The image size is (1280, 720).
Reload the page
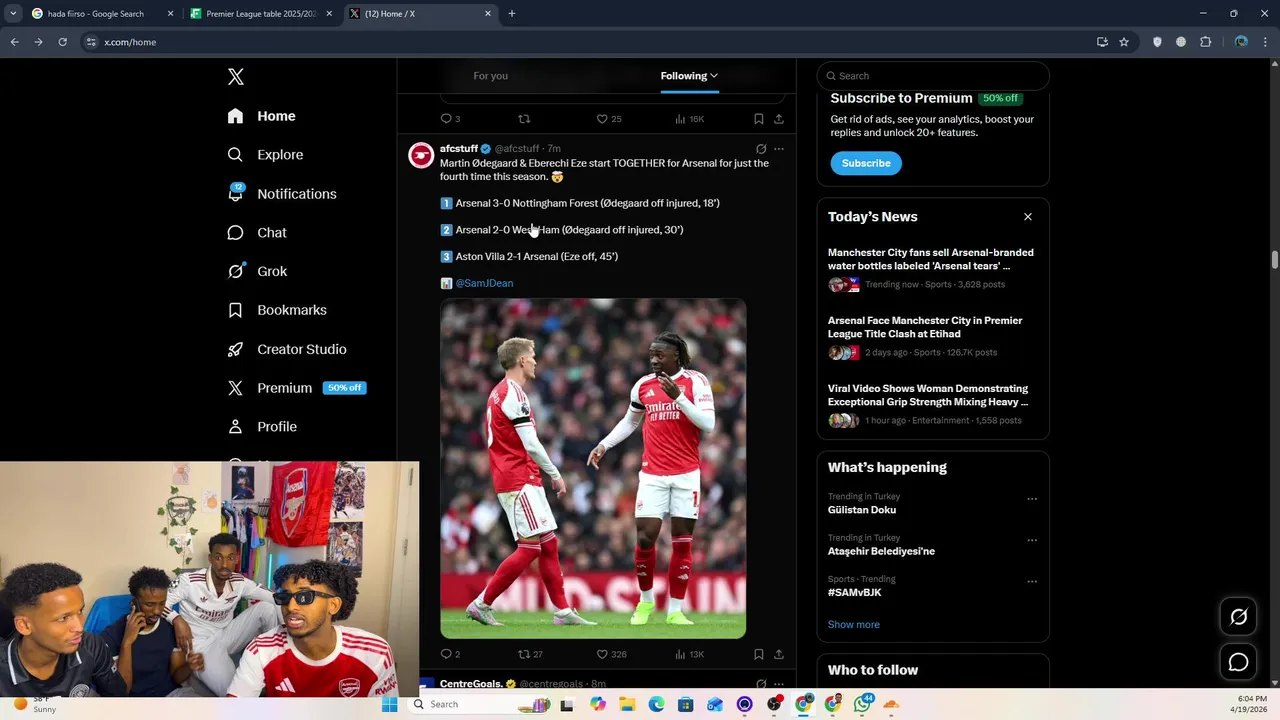[62, 42]
